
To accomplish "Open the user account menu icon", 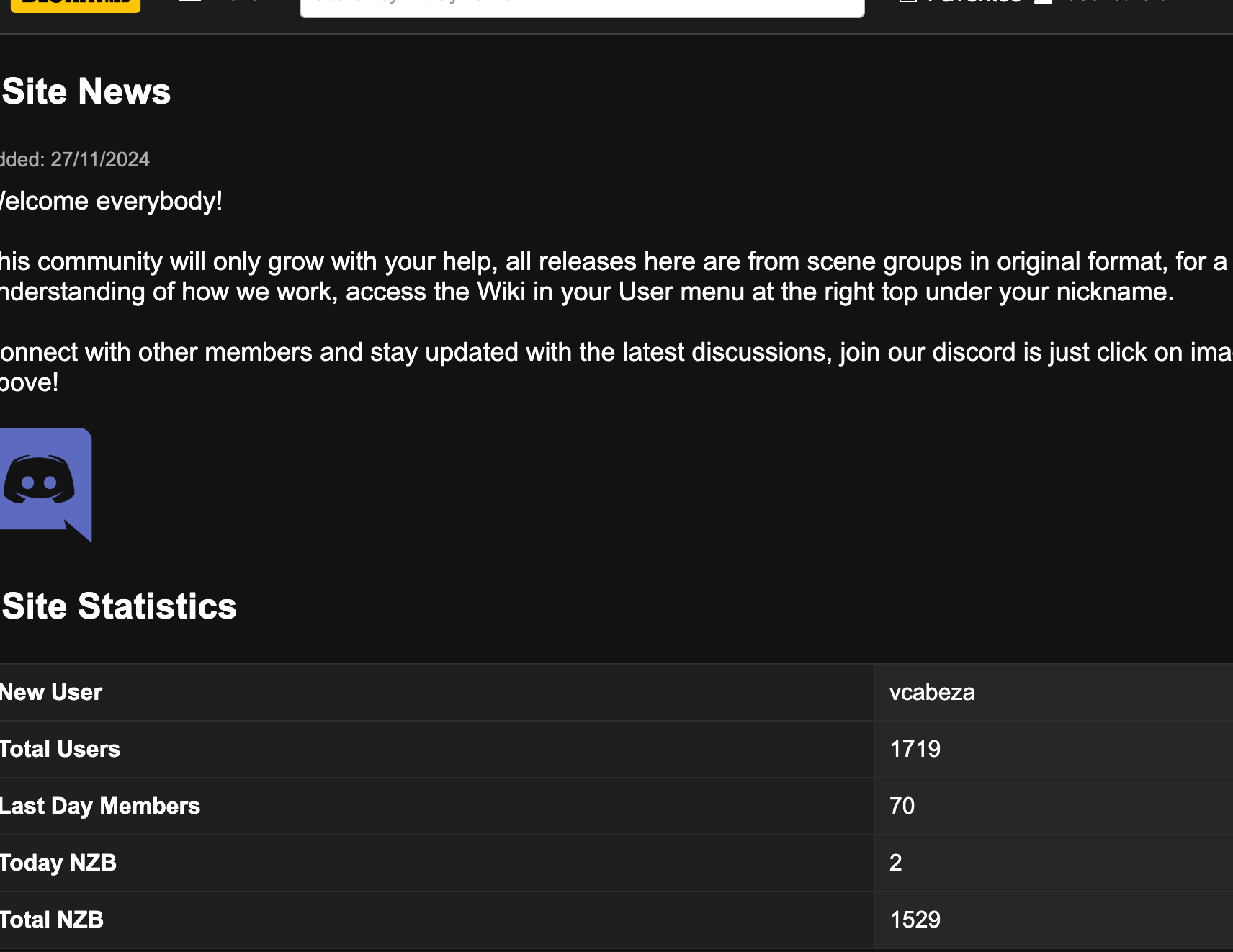I will point(1043,2).
